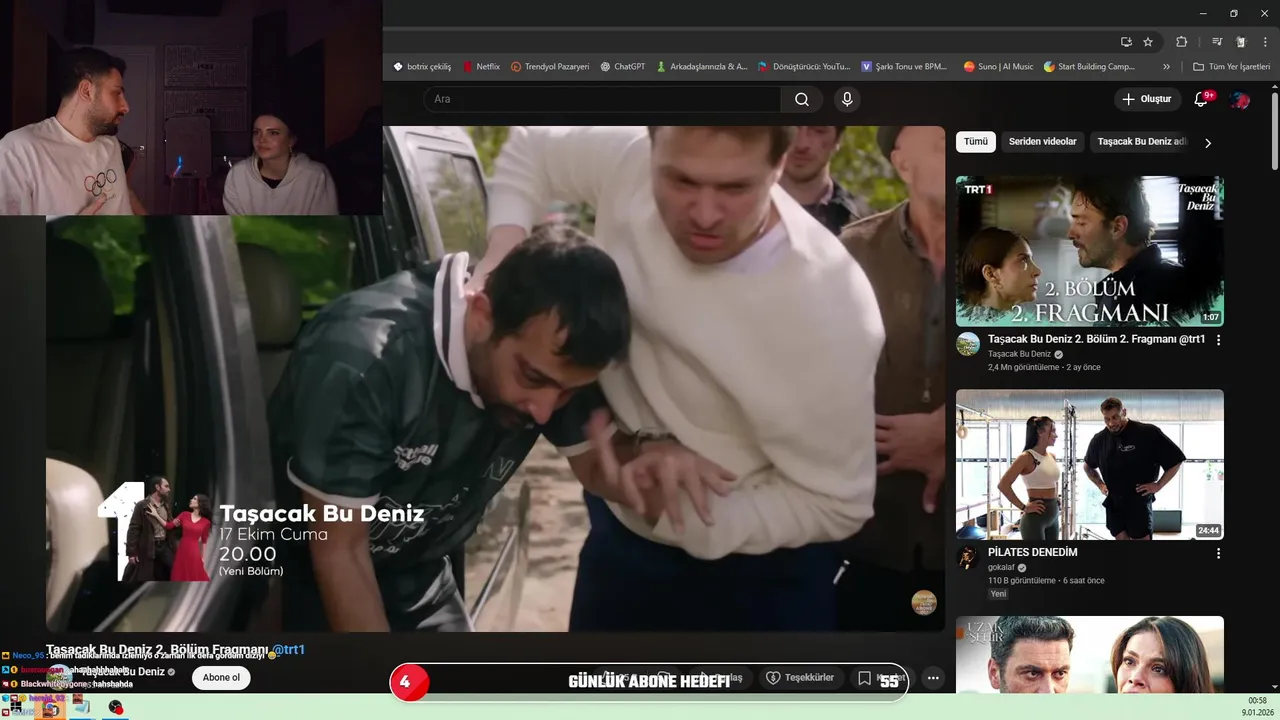Open Arkadaşlarınızla & A... bookmark

click(x=702, y=67)
